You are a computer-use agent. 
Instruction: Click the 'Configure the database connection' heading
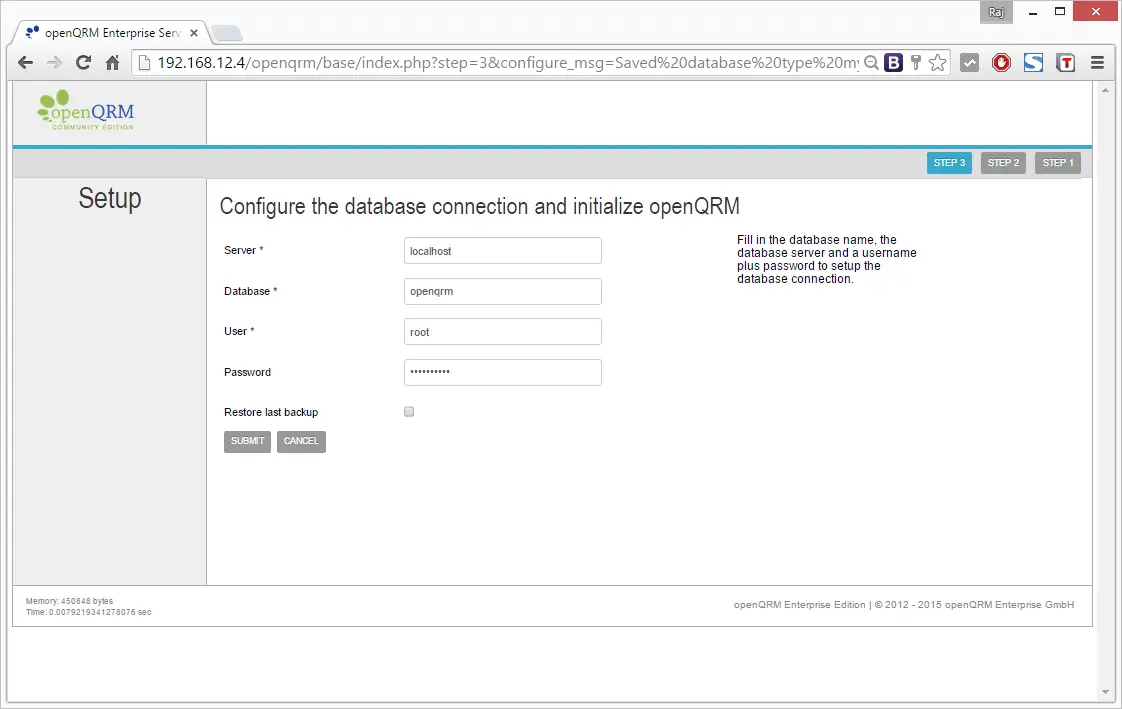pos(479,207)
